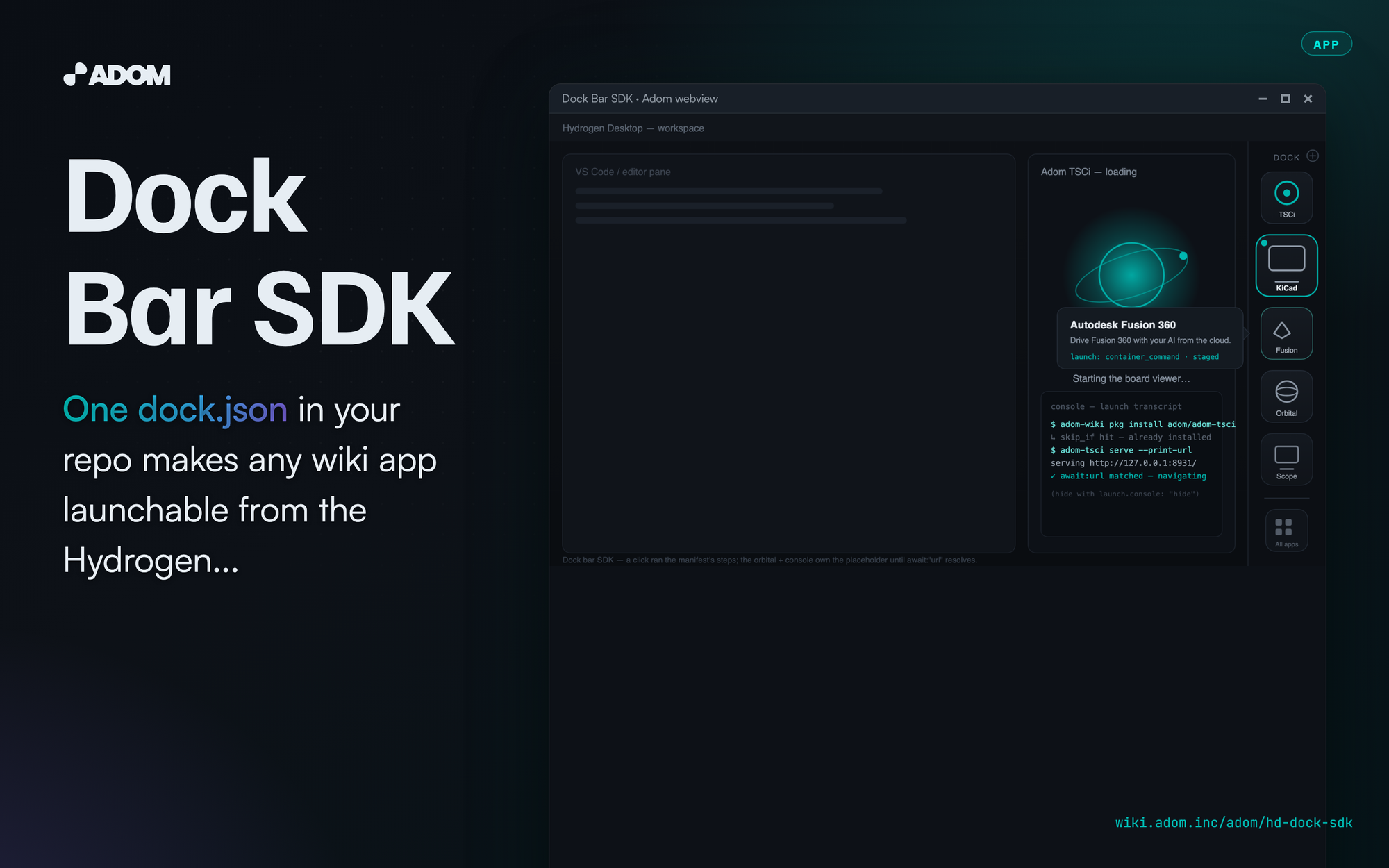Open the wiki.adom.inc/adom/hd-dock-sdk link
The width and height of the screenshot is (1389, 868).
point(1233,823)
